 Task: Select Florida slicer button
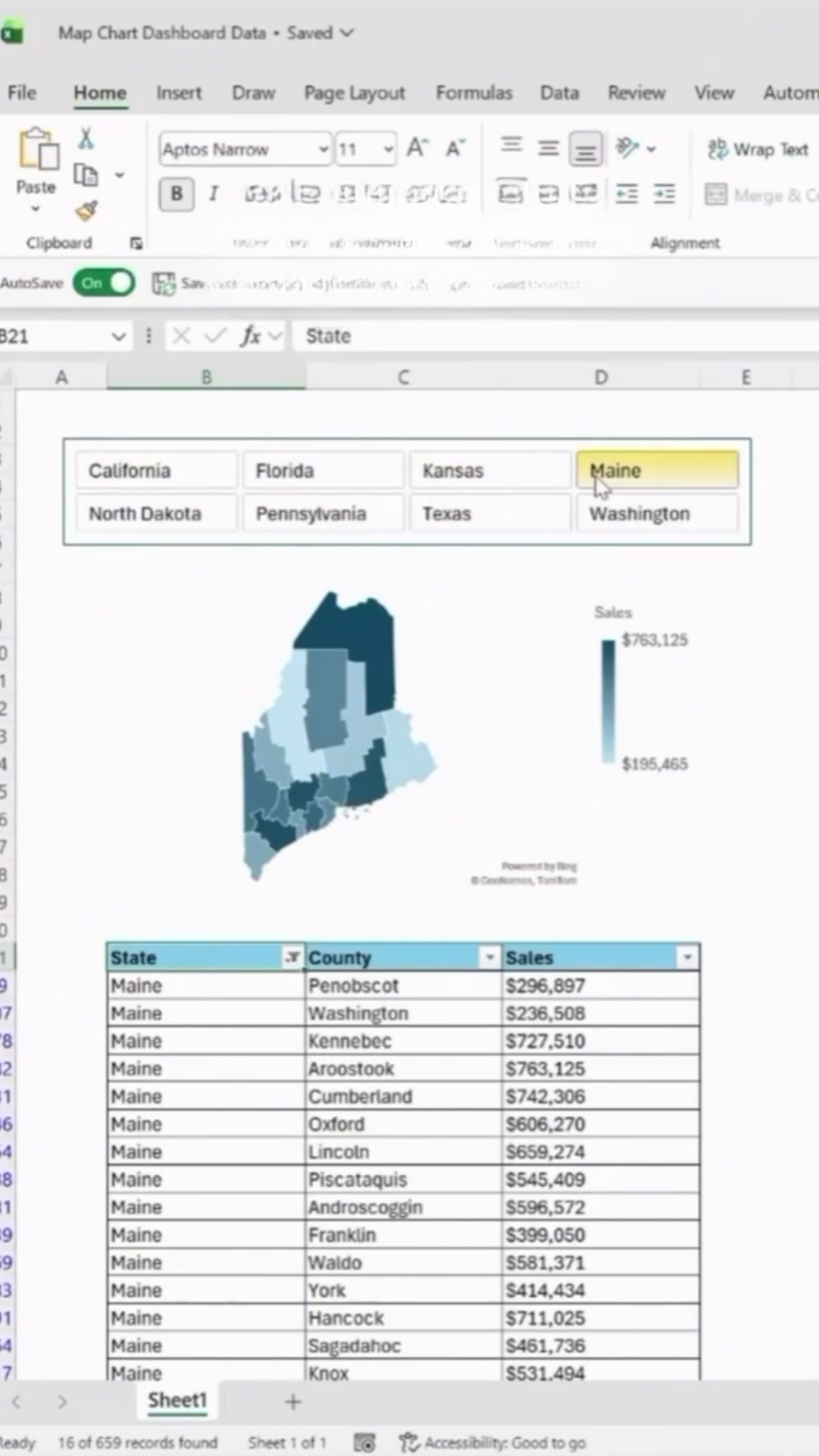(323, 470)
